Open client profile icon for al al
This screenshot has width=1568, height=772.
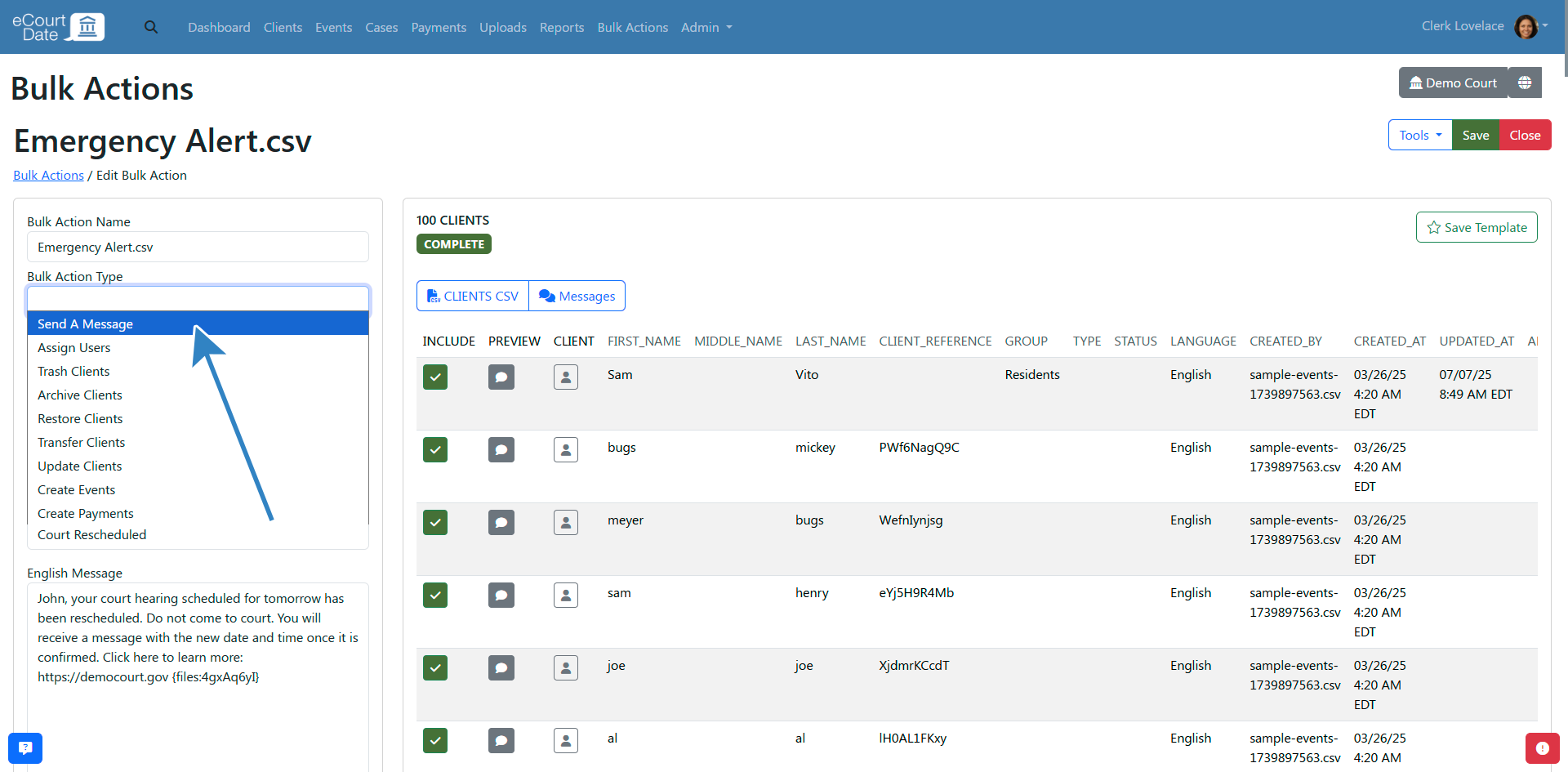566,740
